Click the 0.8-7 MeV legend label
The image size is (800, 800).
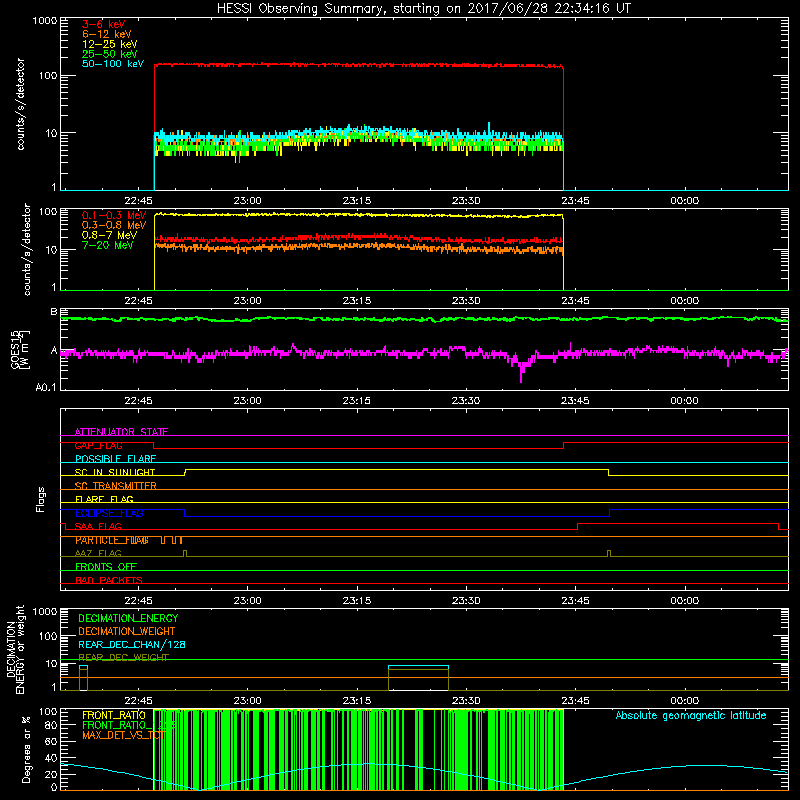[x=109, y=235]
